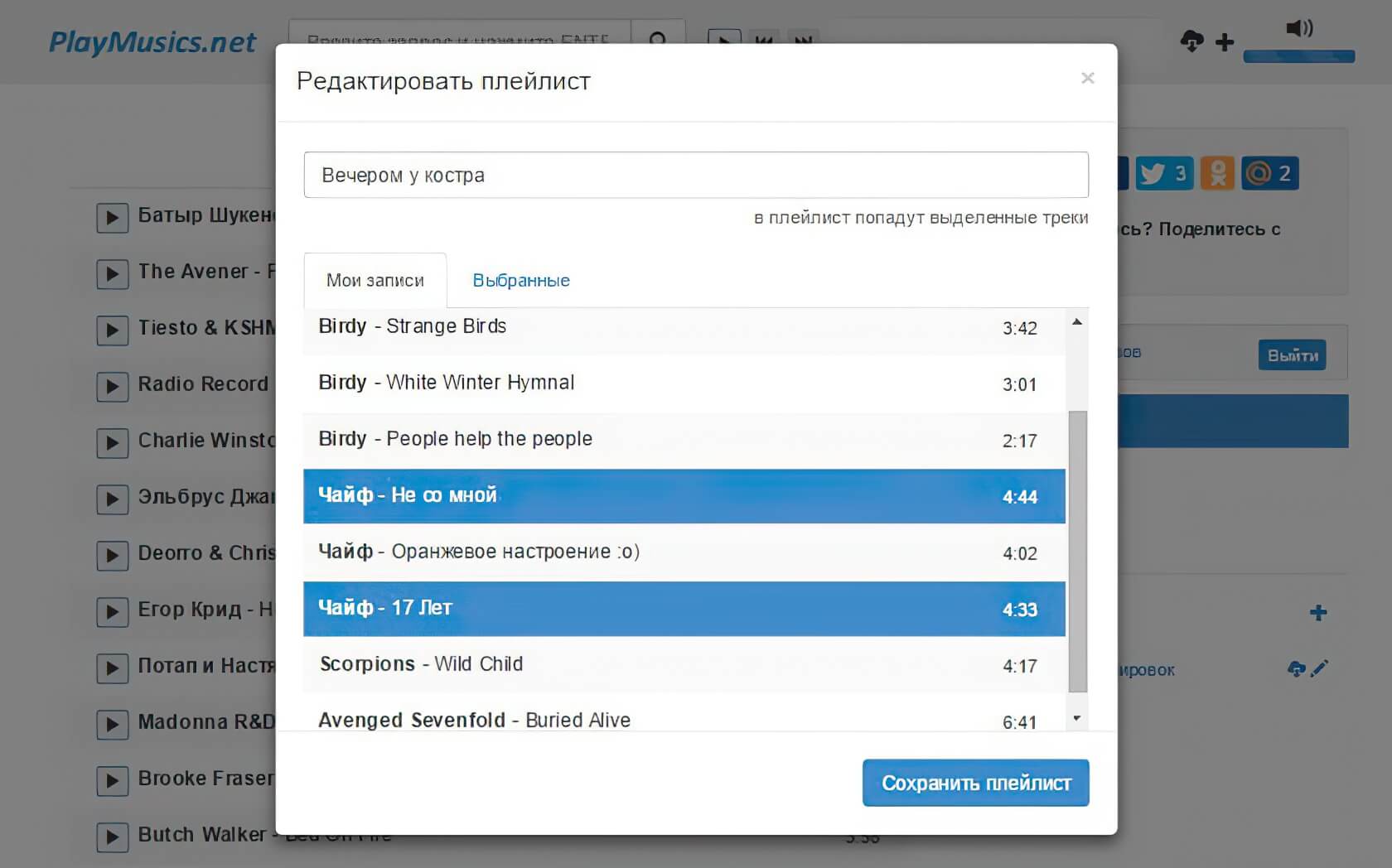Share via the Twitter icon
Screen dimensions: 1392x868
click(1163, 174)
